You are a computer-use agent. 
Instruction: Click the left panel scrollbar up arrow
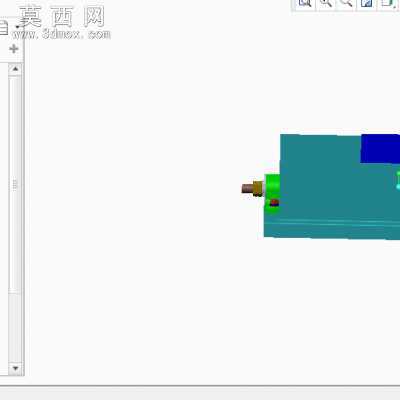[x=15, y=69]
